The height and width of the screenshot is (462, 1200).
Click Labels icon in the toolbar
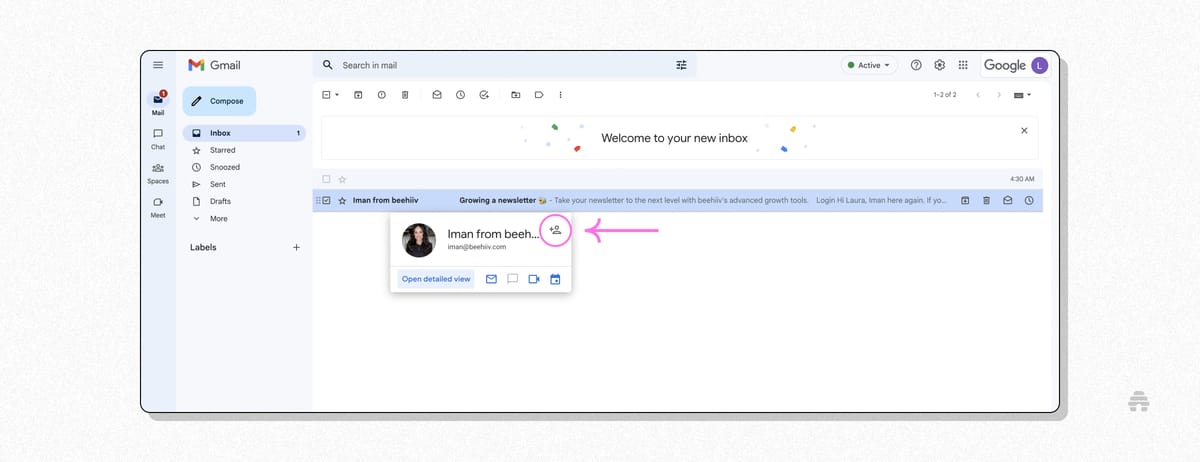[539, 95]
